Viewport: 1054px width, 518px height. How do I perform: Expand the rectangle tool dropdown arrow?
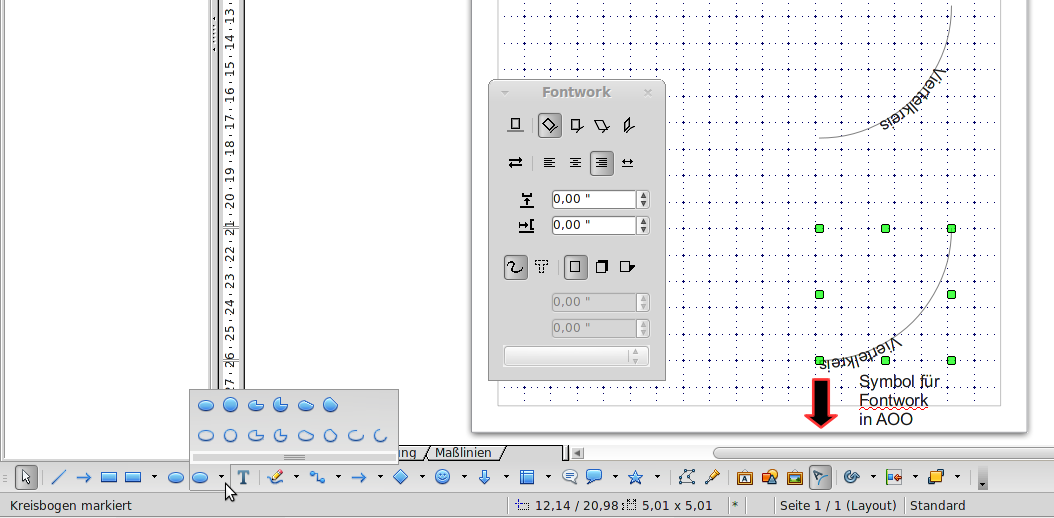pyautogui.click(x=154, y=478)
